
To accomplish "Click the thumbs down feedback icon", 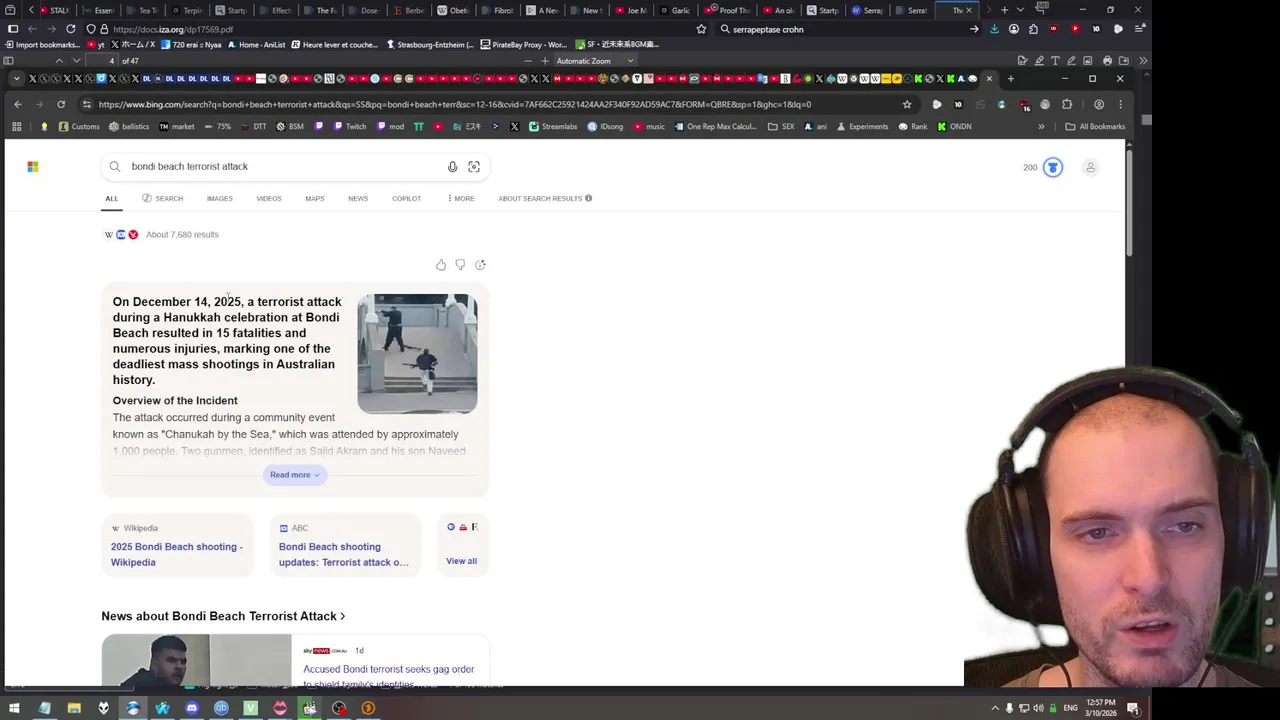I will pyautogui.click(x=460, y=265).
